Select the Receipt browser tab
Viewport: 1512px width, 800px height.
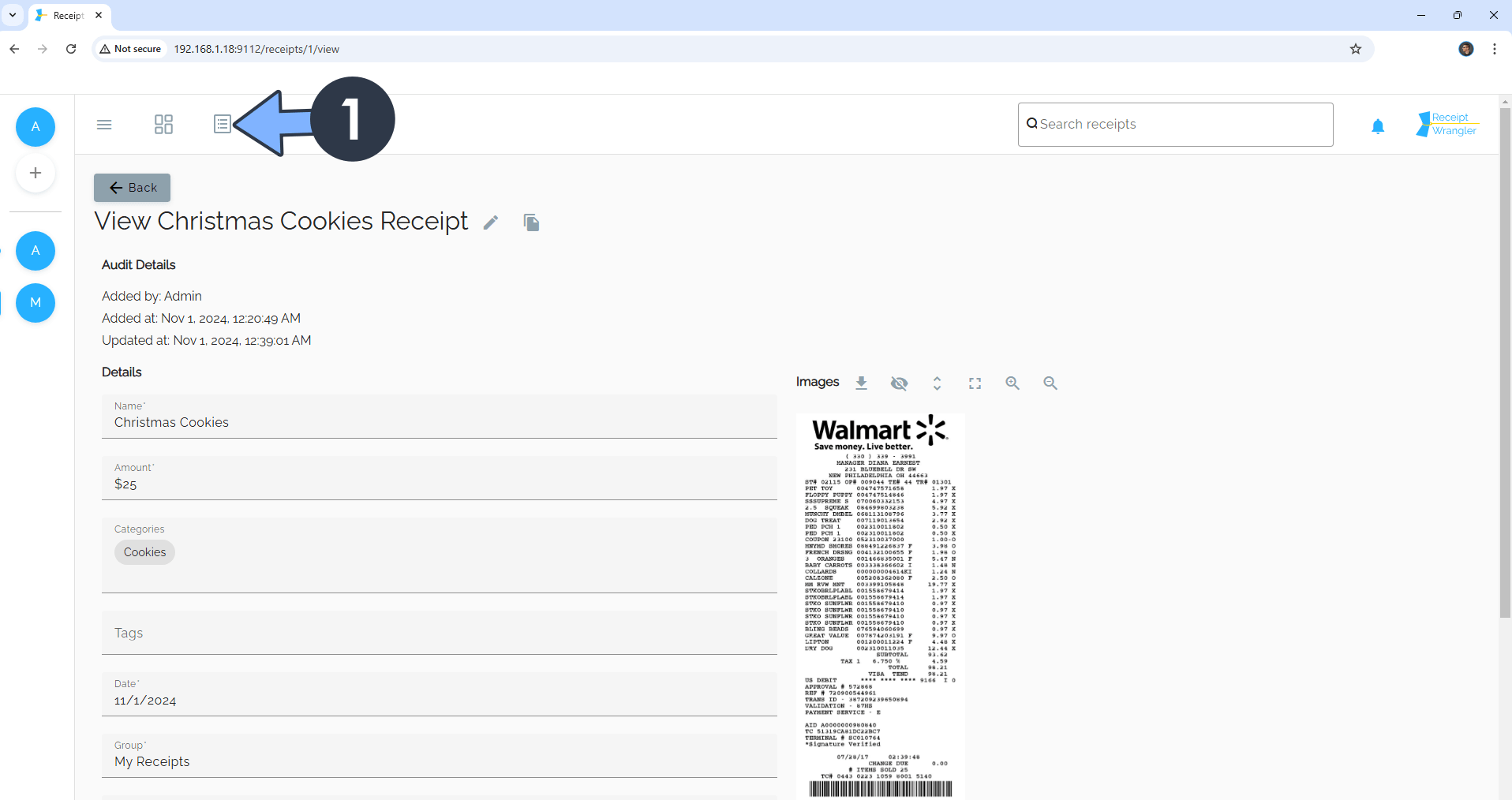pos(69,15)
